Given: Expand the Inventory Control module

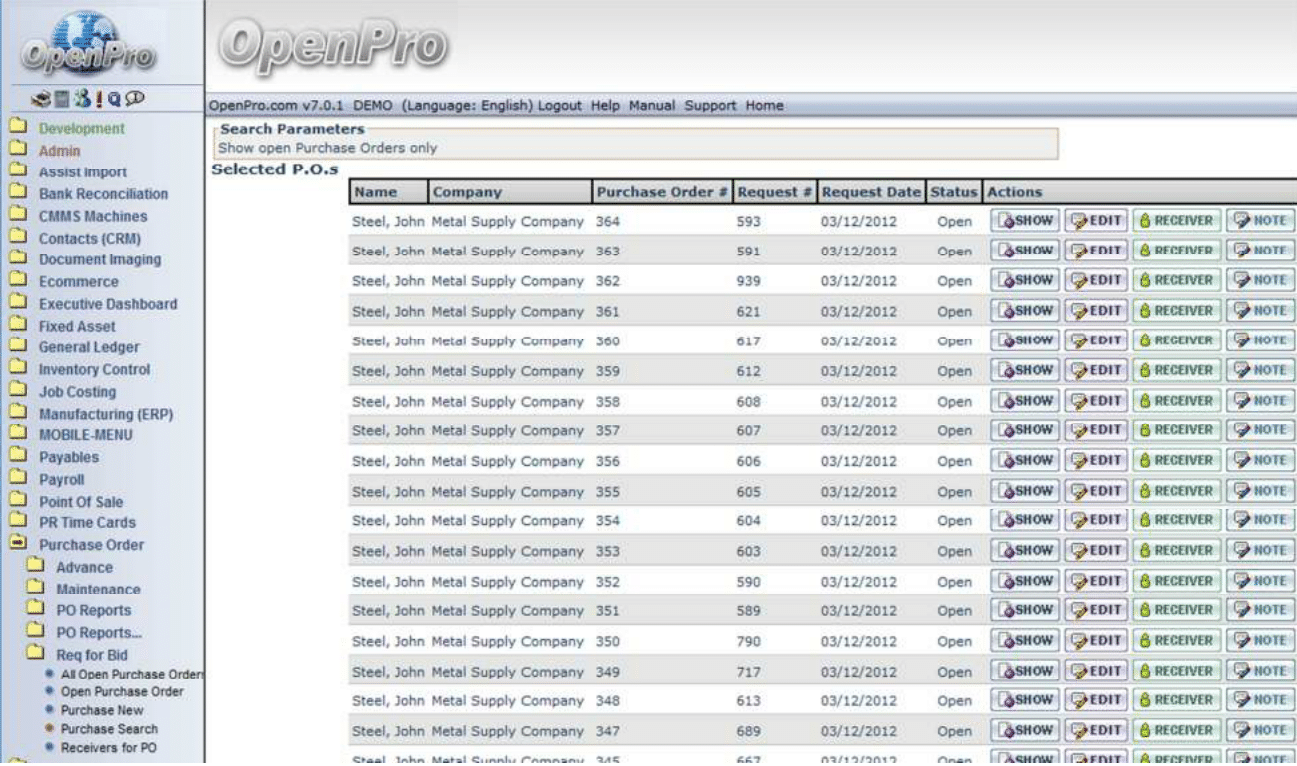Looking at the screenshot, I should coord(17,368).
